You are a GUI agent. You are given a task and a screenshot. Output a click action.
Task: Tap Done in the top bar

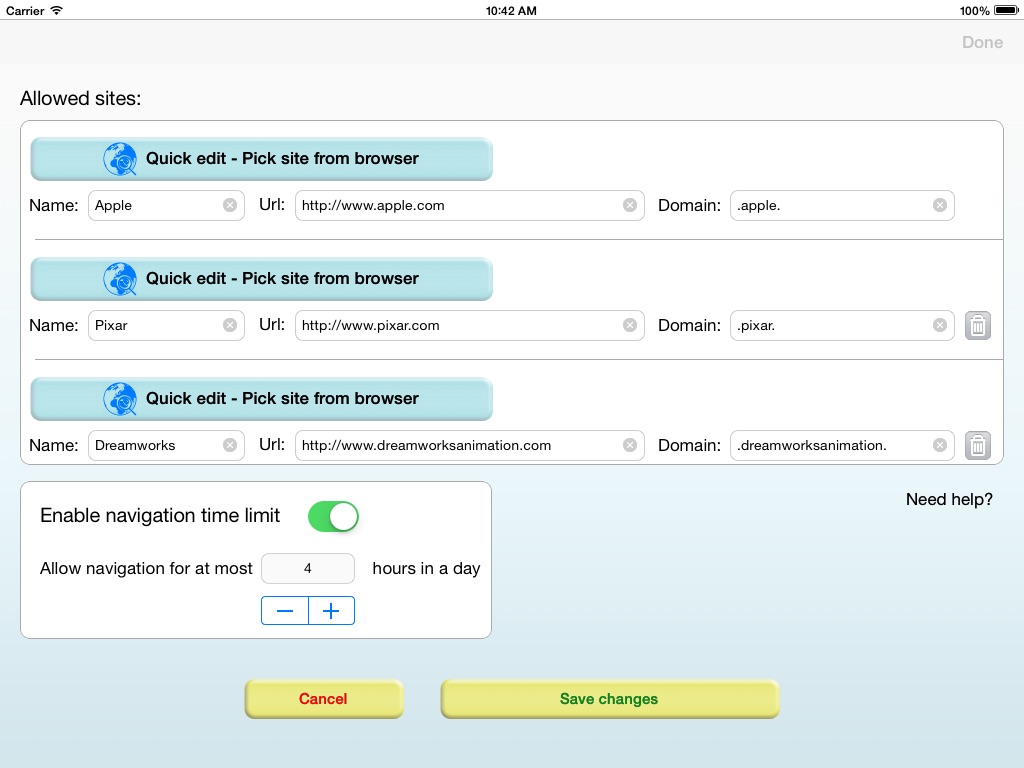click(982, 42)
